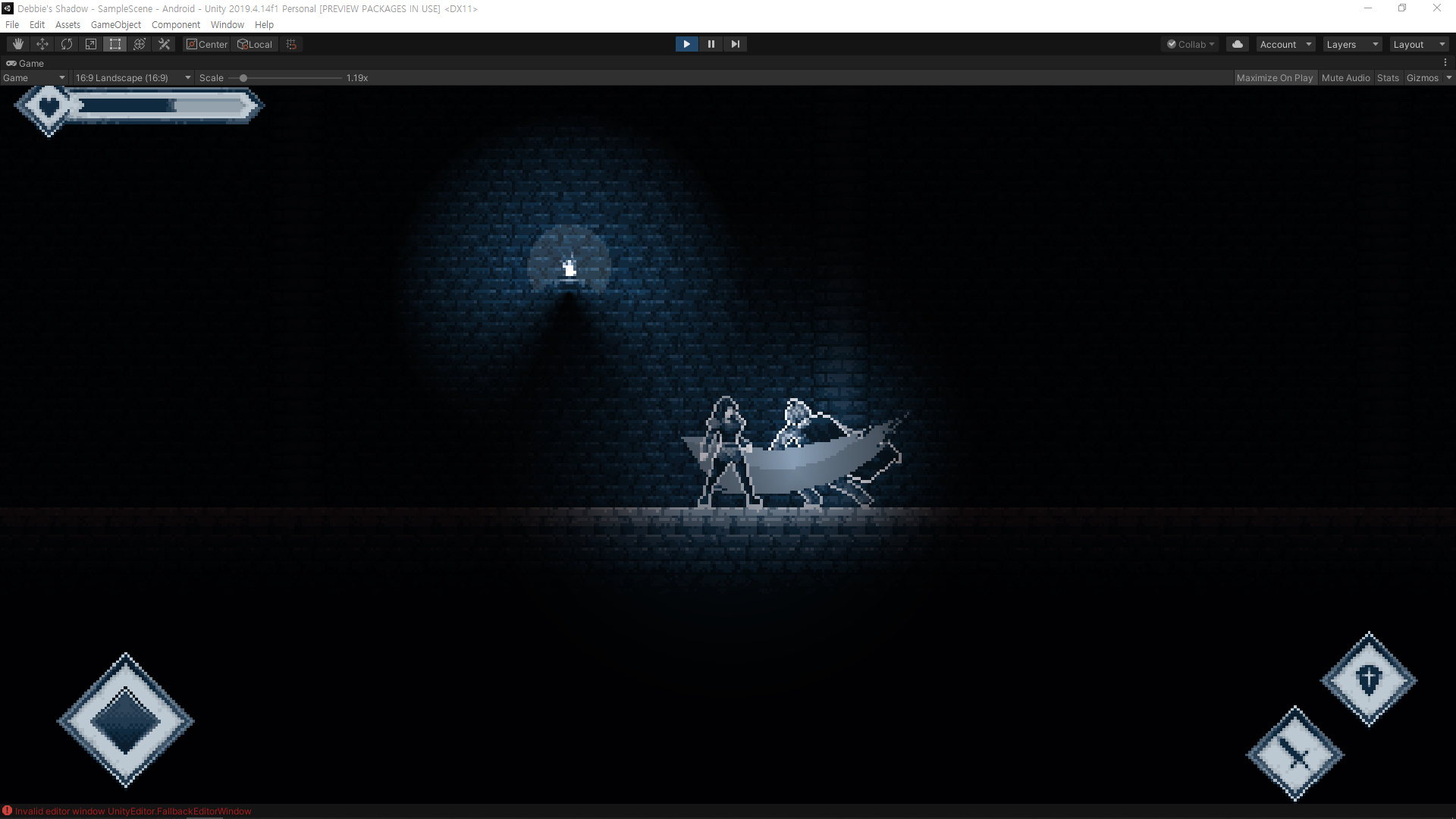Toggle the Stats overlay
The width and height of the screenshot is (1456, 819).
1388,78
